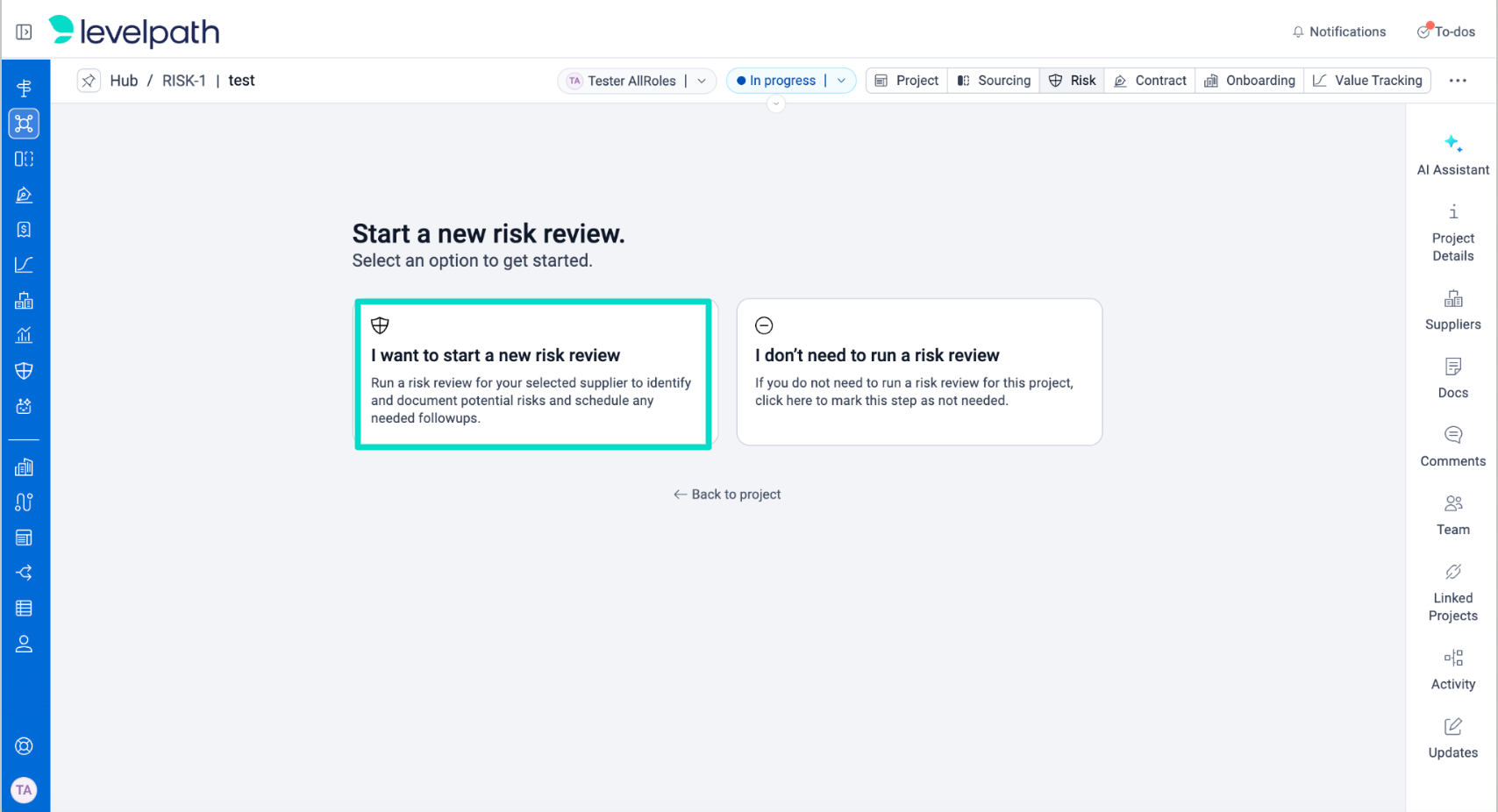Click the Back to project link
This screenshot has width=1498, height=812.
(727, 495)
